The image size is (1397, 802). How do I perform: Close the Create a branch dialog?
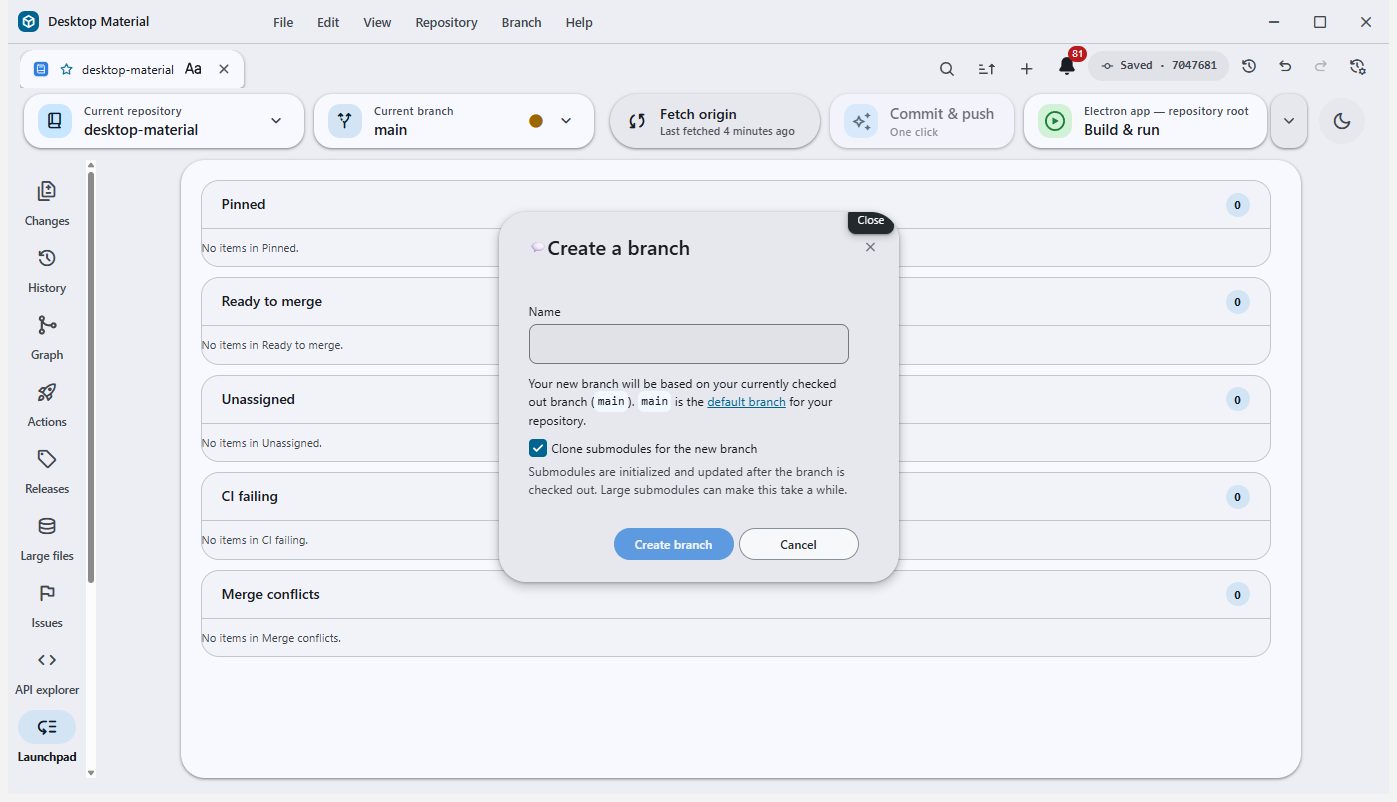point(870,247)
